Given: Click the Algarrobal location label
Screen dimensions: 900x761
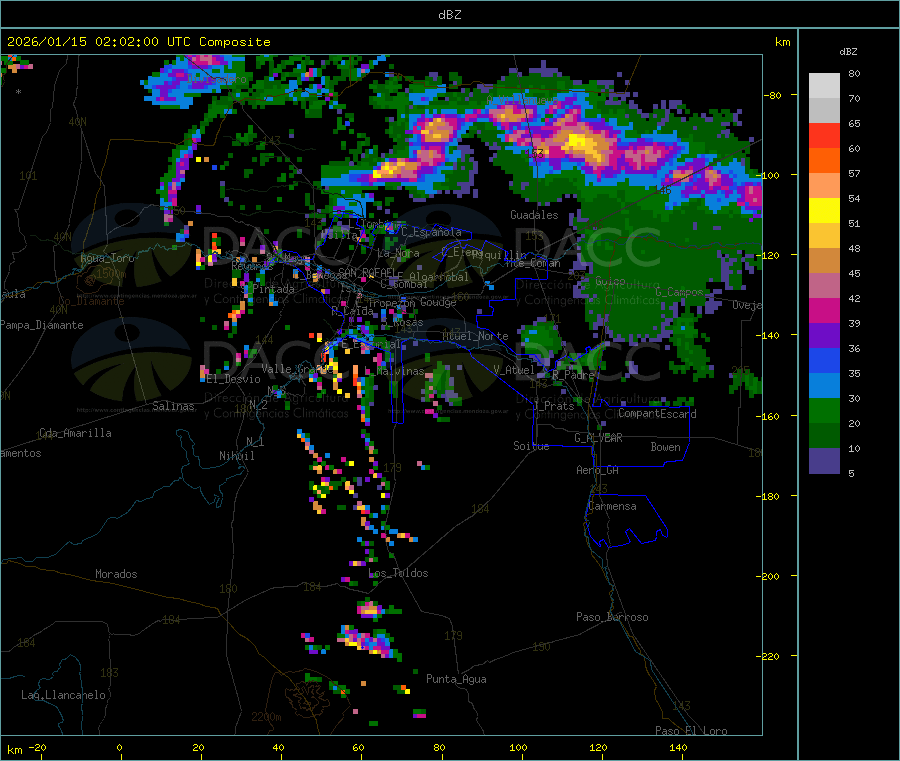Looking at the screenshot, I should point(439,277).
